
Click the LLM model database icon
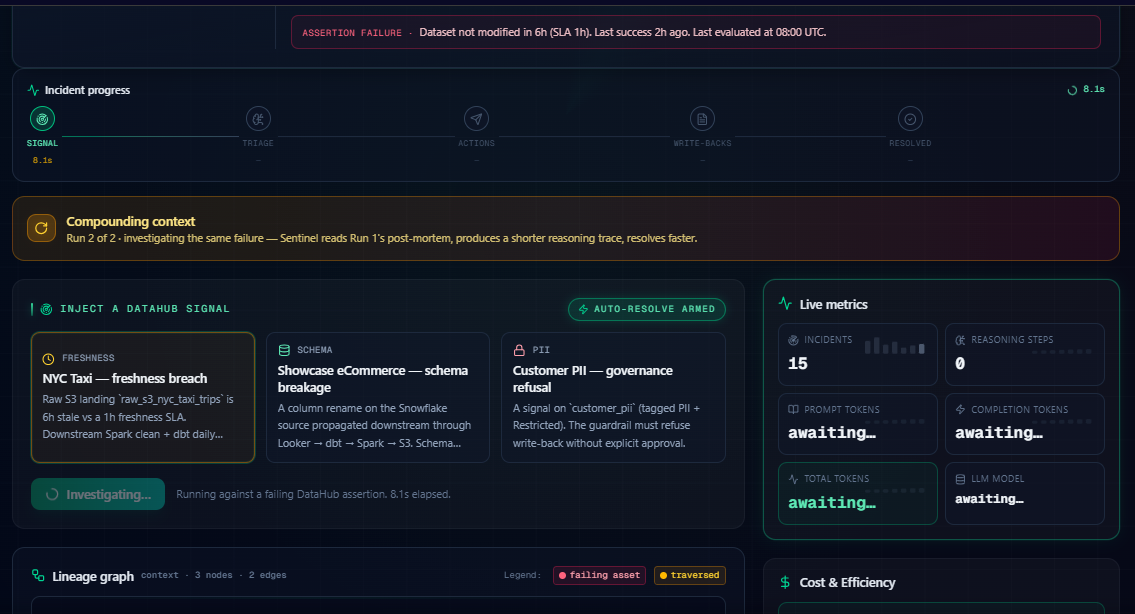coord(961,479)
